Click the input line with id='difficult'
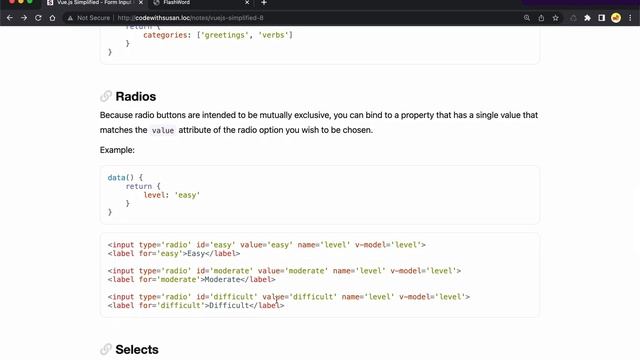 [x=289, y=297]
